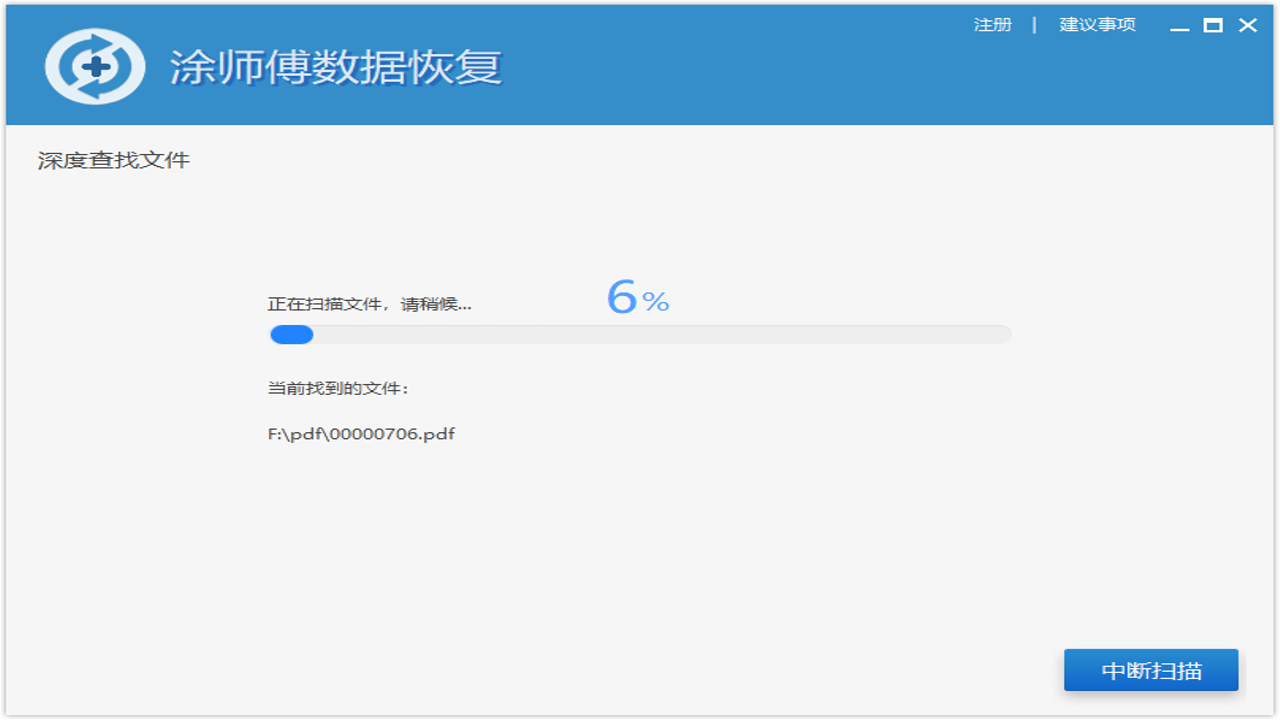This screenshot has height=720, width=1280.
Task: Click the 当前找到的文件 label
Action: click(338, 388)
